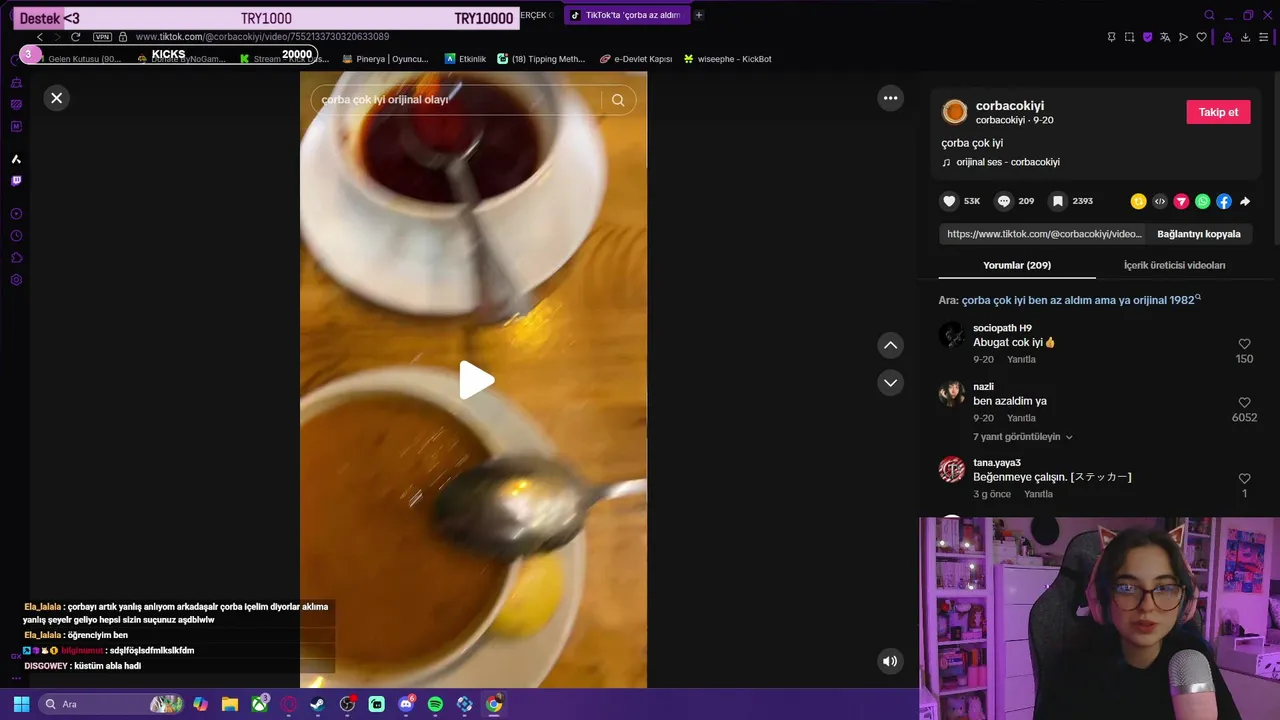Click the TikTok video link field
The image size is (1280, 720).
[1043, 234]
